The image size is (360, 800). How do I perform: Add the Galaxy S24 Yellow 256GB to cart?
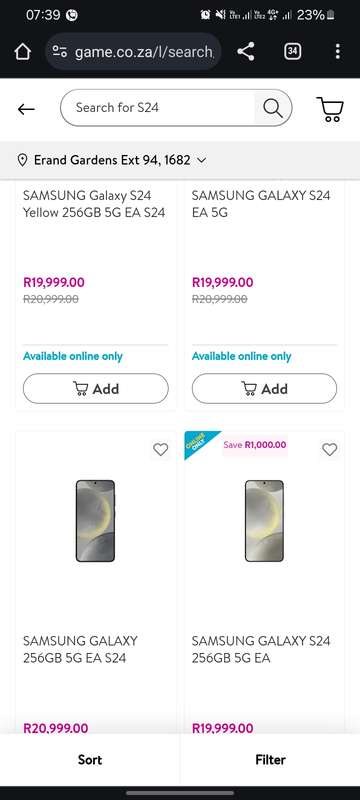96,389
